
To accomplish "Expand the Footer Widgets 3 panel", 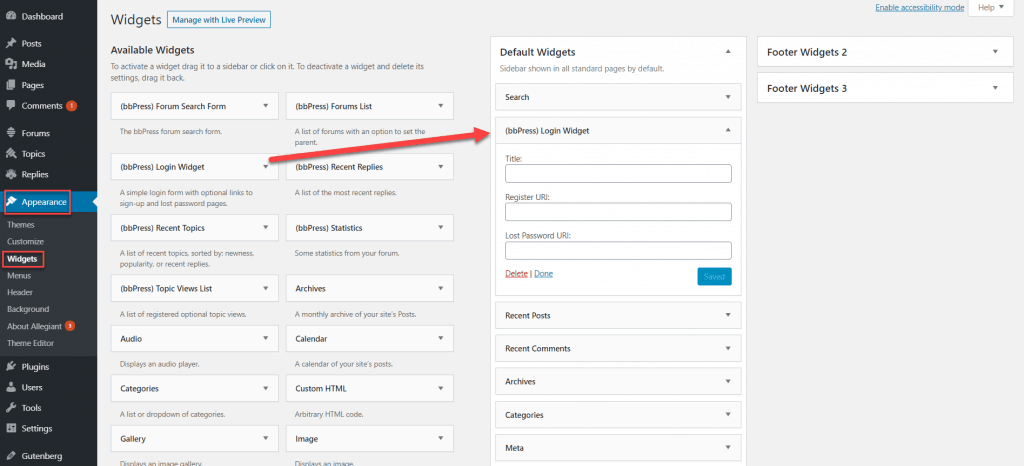I will (994, 89).
